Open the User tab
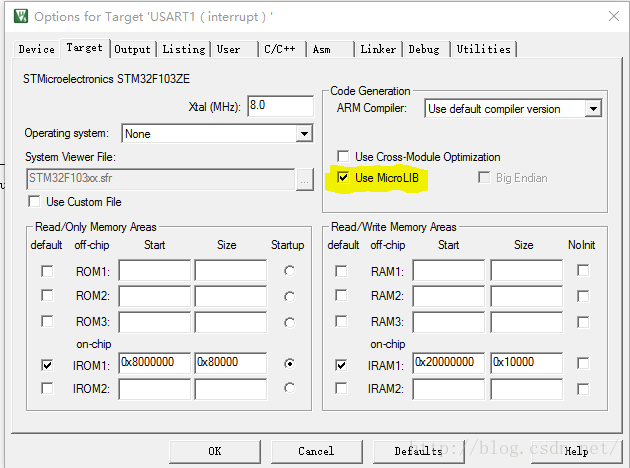Viewport: 630px width, 468px height. 234,49
